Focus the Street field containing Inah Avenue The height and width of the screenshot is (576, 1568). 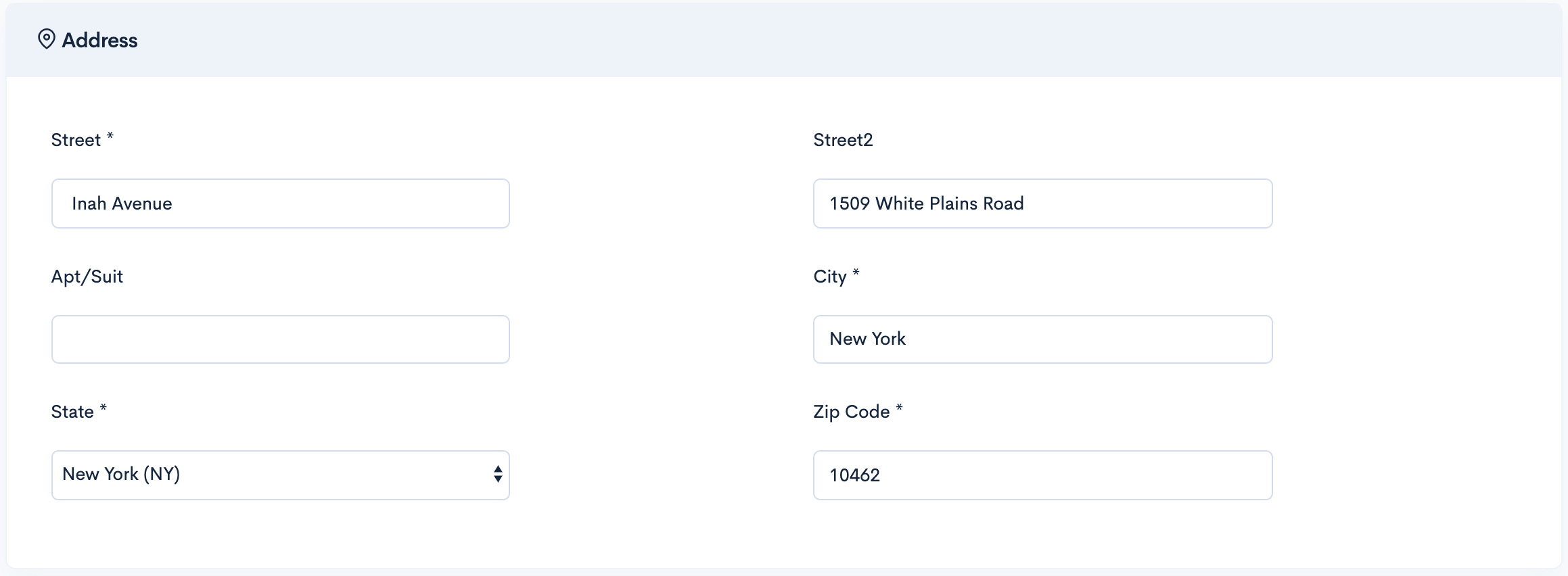(281, 203)
